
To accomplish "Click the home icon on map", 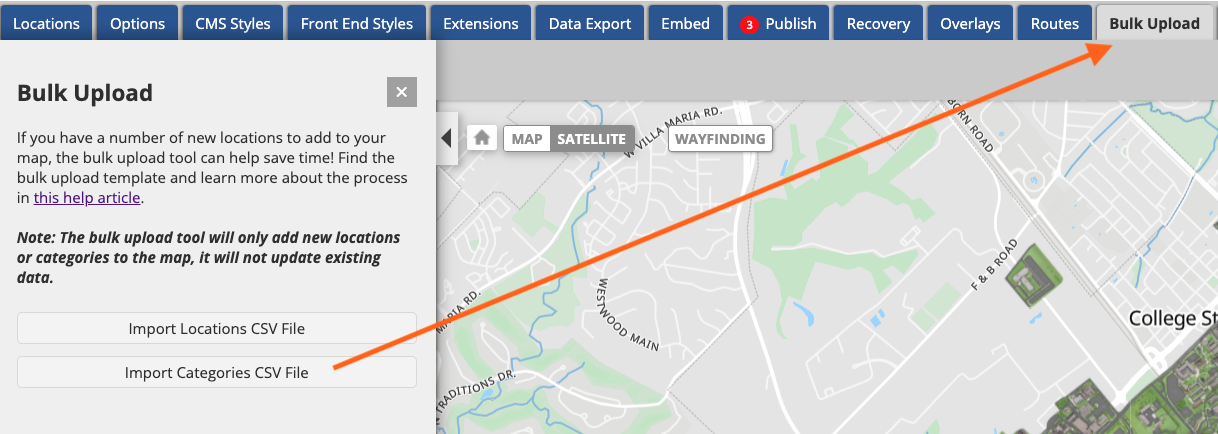I will (x=482, y=138).
